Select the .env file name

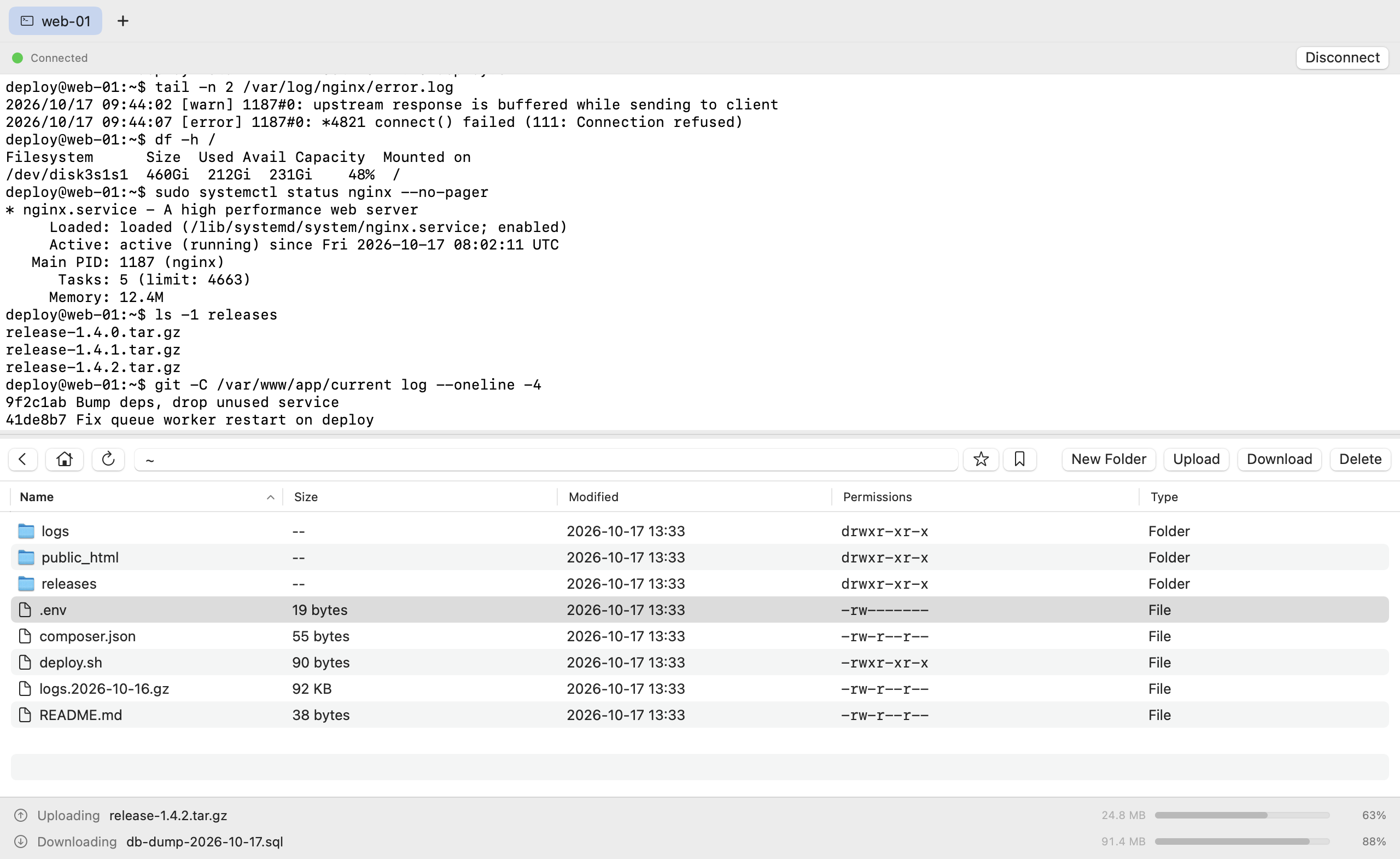(x=53, y=610)
